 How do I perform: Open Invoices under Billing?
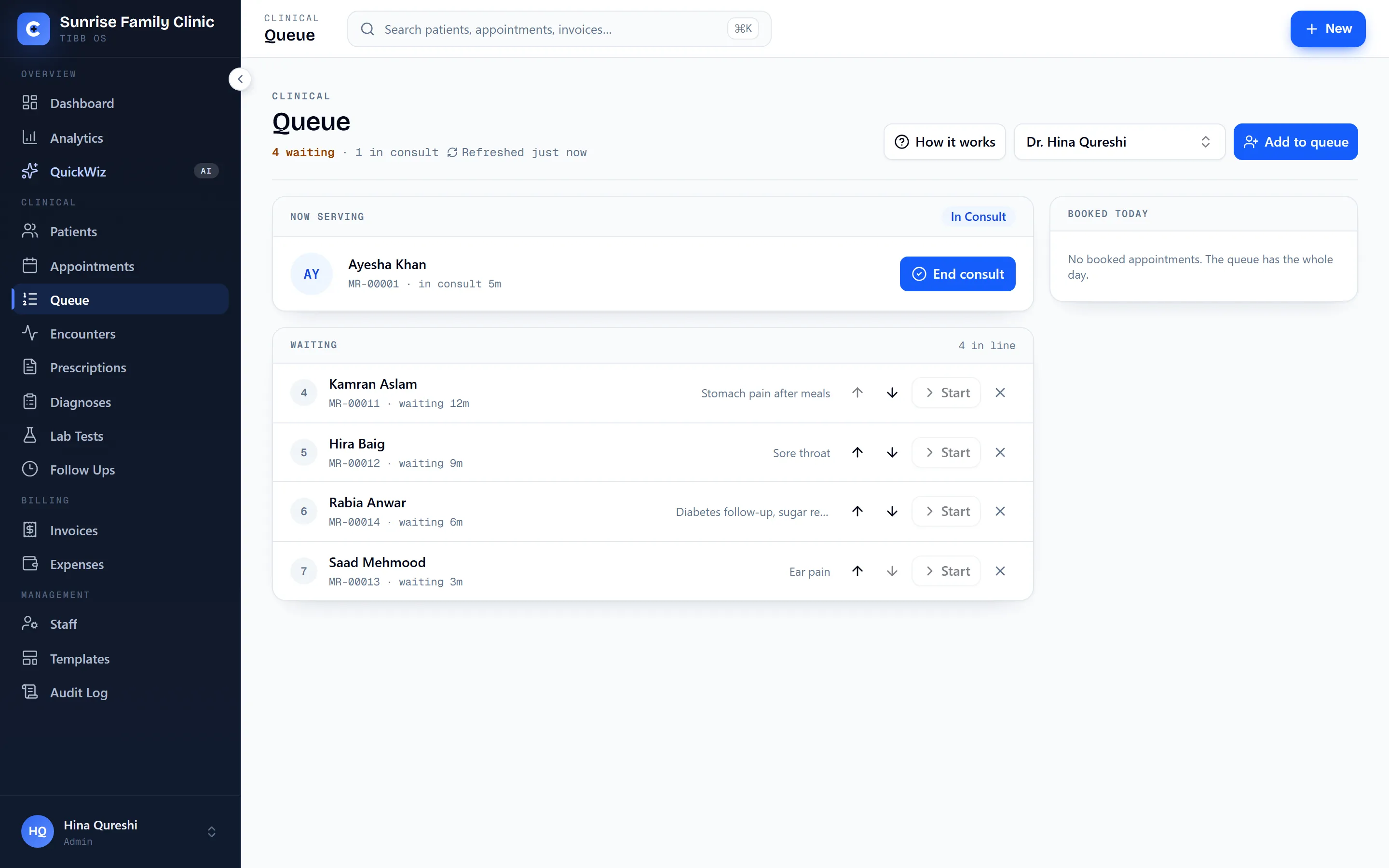click(x=120, y=530)
